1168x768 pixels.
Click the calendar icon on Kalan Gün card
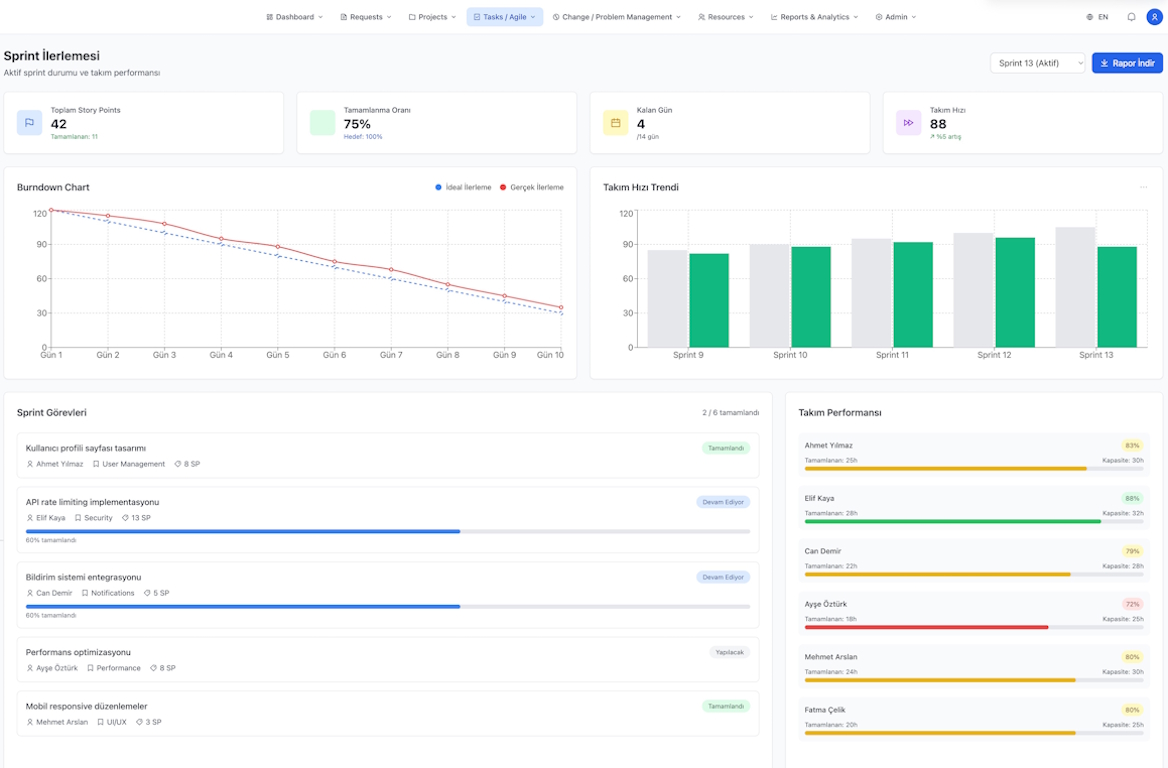click(x=615, y=123)
